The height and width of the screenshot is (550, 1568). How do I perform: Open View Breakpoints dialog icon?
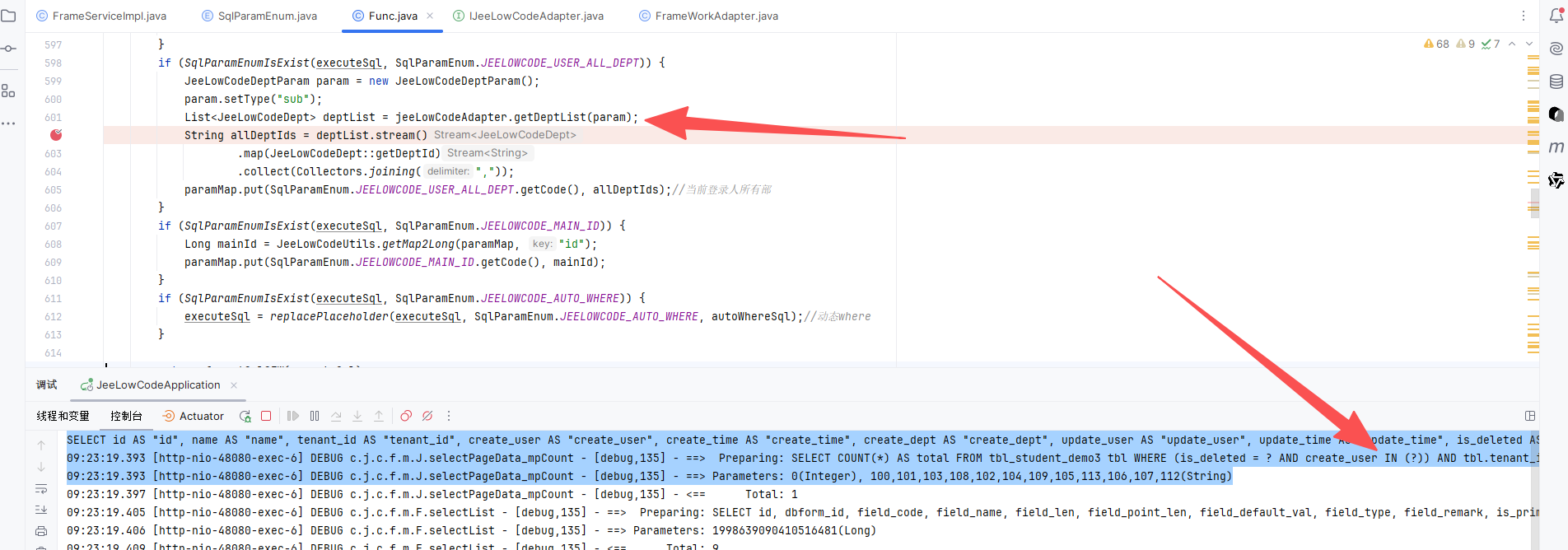pos(406,417)
